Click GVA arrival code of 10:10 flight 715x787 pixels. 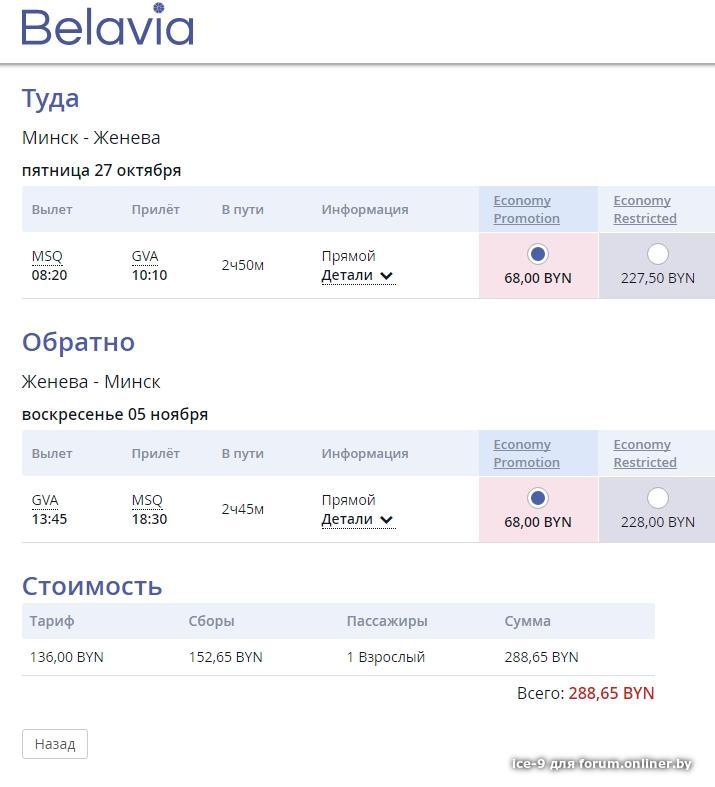click(145, 256)
